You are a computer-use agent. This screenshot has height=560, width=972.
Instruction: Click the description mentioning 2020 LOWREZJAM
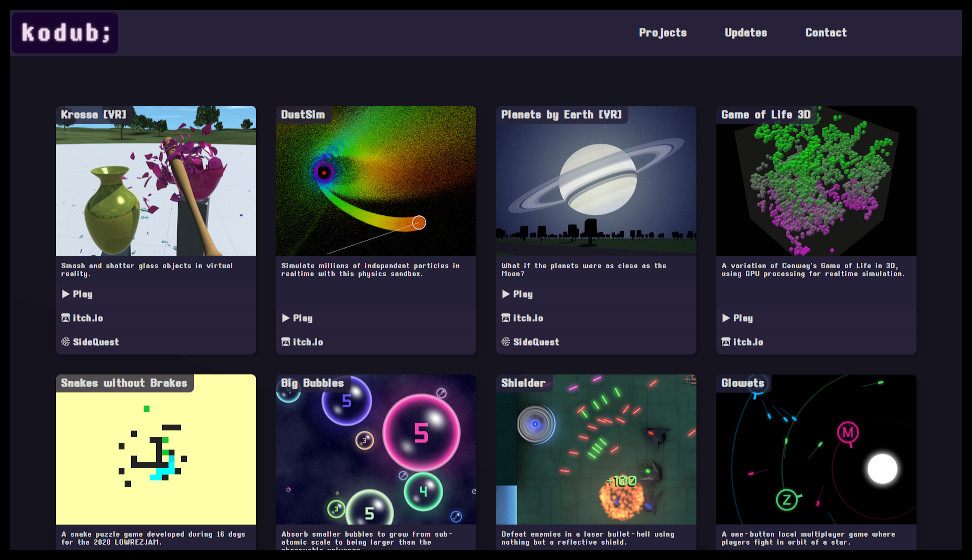(153, 538)
